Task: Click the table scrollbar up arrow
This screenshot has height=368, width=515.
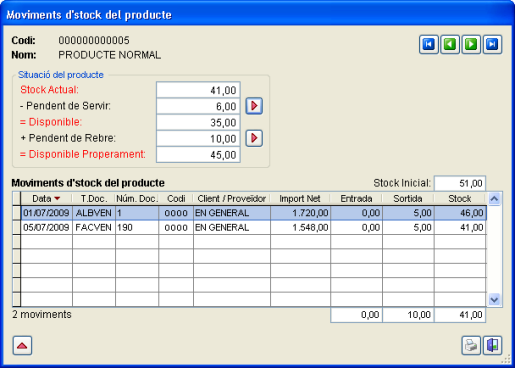Action: pyautogui.click(x=494, y=199)
